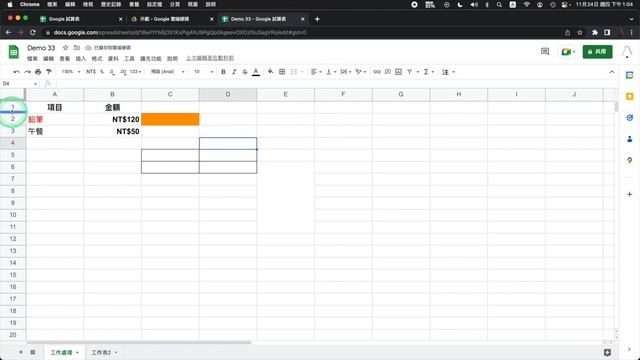The image size is (640, 360).
Task: Open the font size dropdown
Action: (203, 72)
